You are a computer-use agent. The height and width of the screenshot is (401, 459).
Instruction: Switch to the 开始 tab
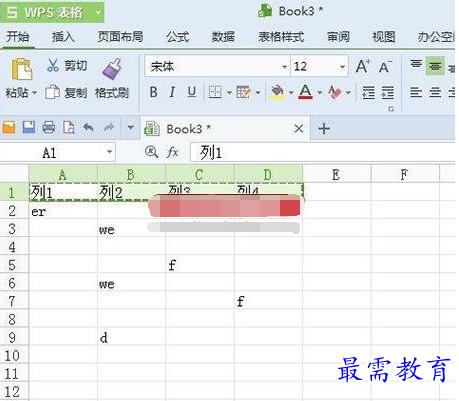[18, 36]
